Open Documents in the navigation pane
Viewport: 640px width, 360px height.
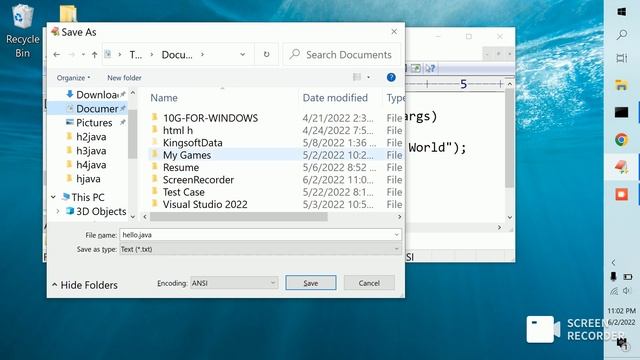pyautogui.click(x=97, y=109)
